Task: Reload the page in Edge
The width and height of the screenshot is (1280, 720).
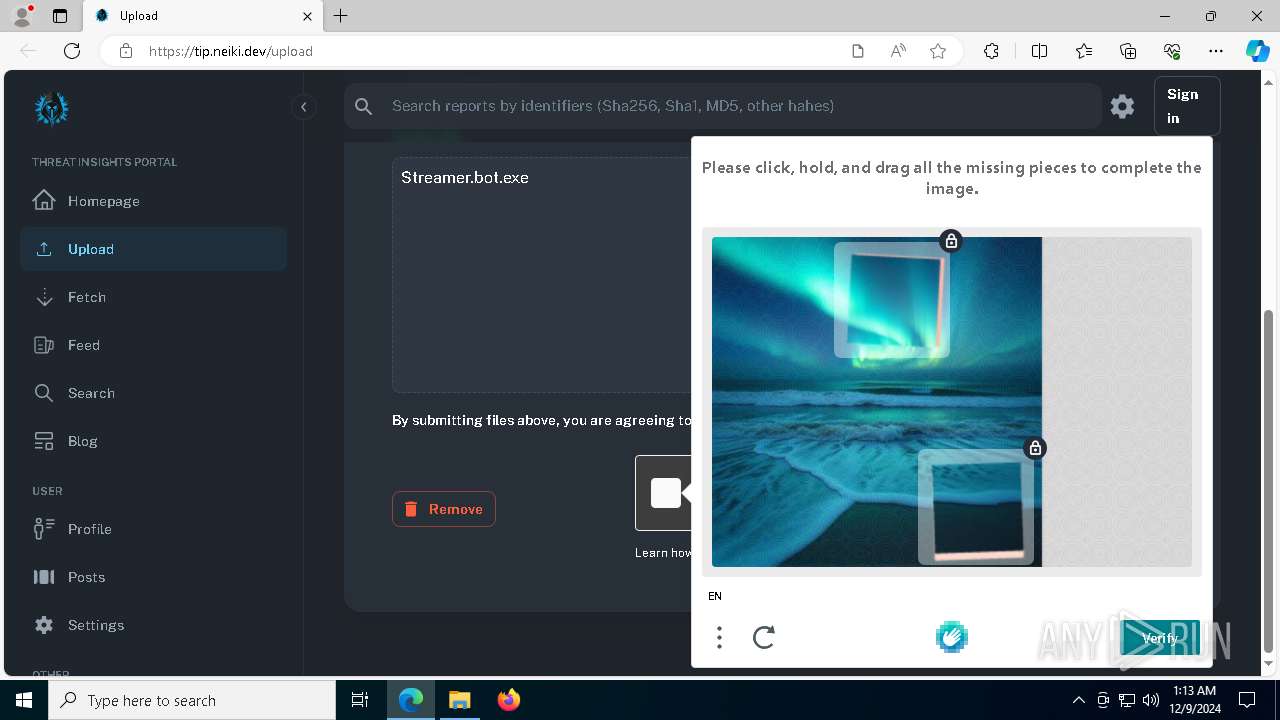Action: (72, 51)
